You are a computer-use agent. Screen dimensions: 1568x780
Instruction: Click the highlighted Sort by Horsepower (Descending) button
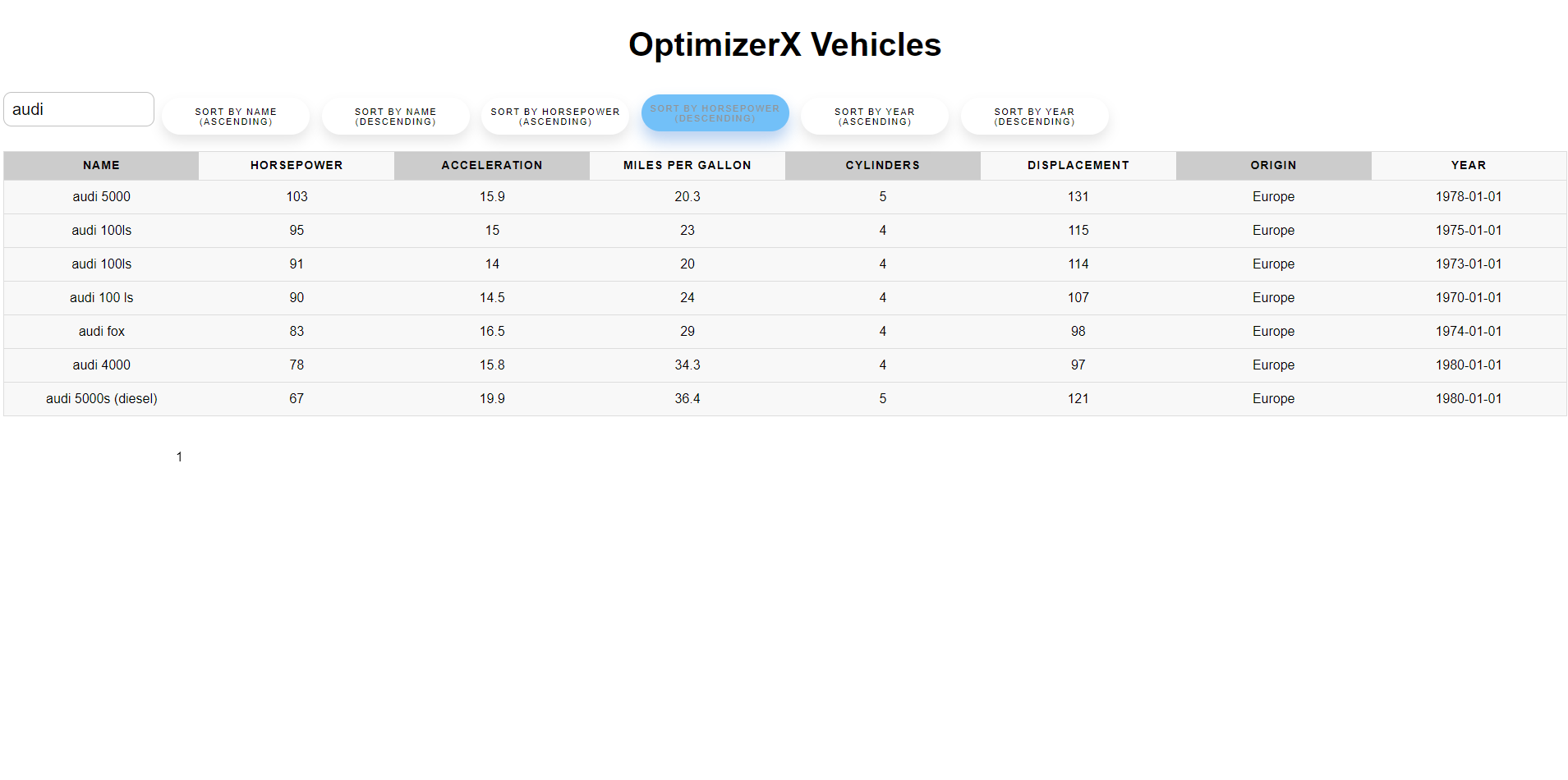pyautogui.click(x=715, y=113)
